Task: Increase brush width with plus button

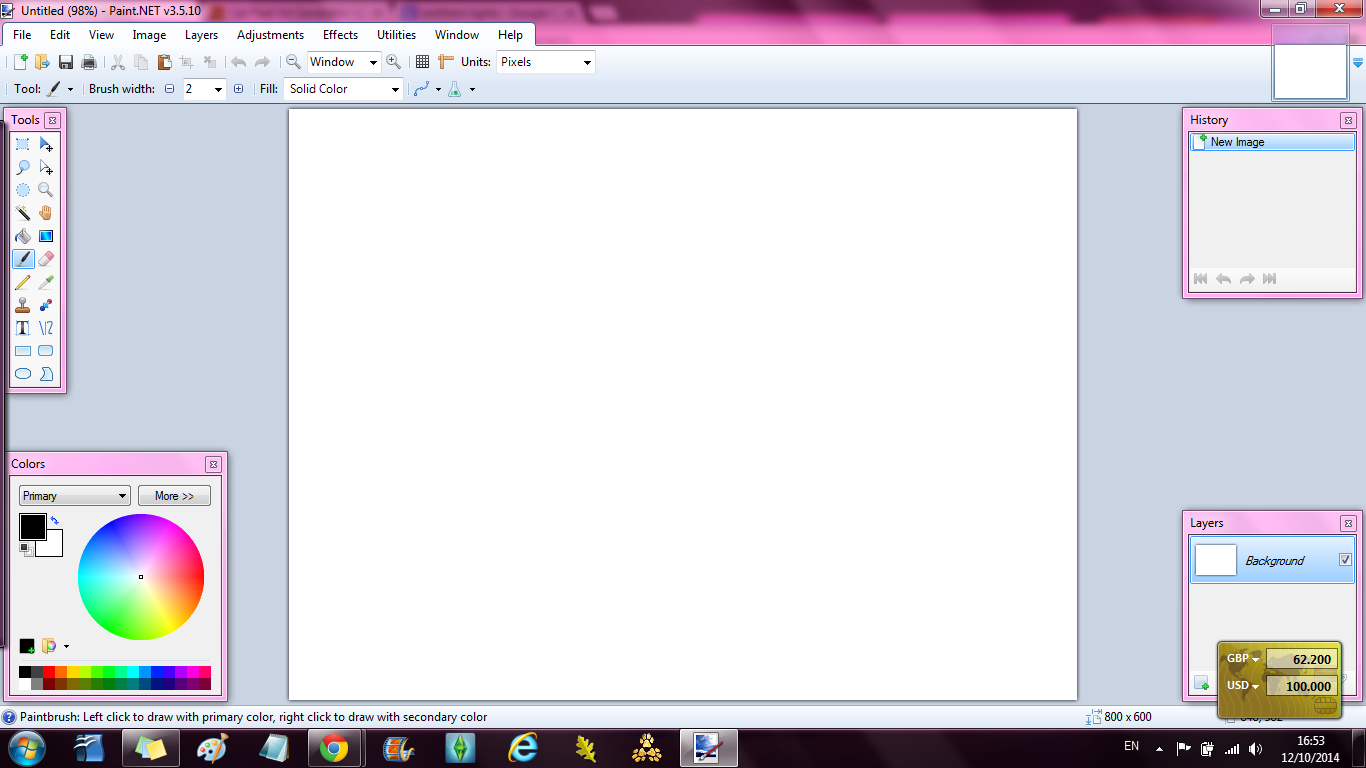Action: pyautogui.click(x=238, y=89)
